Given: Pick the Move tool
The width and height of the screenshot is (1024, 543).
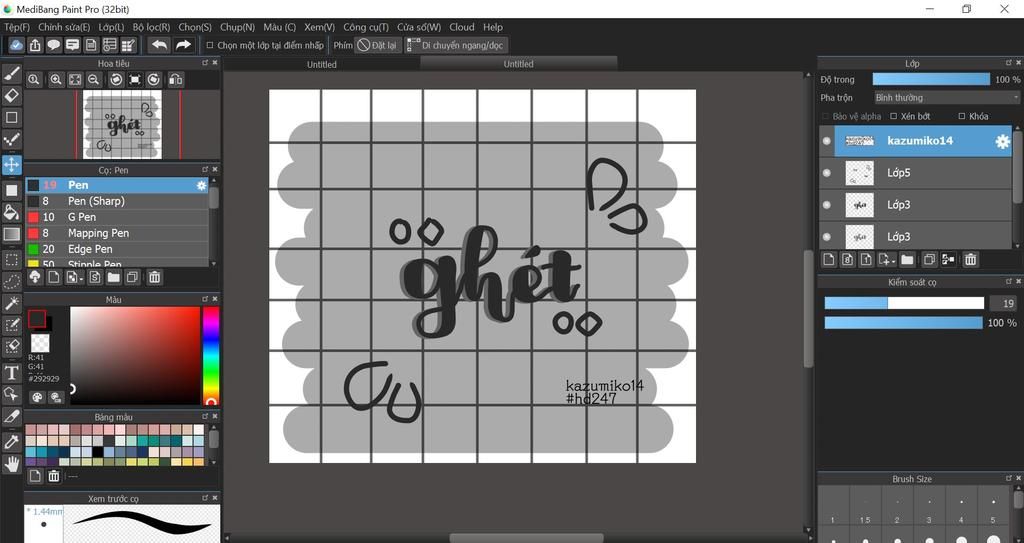Looking at the screenshot, I should [12, 164].
